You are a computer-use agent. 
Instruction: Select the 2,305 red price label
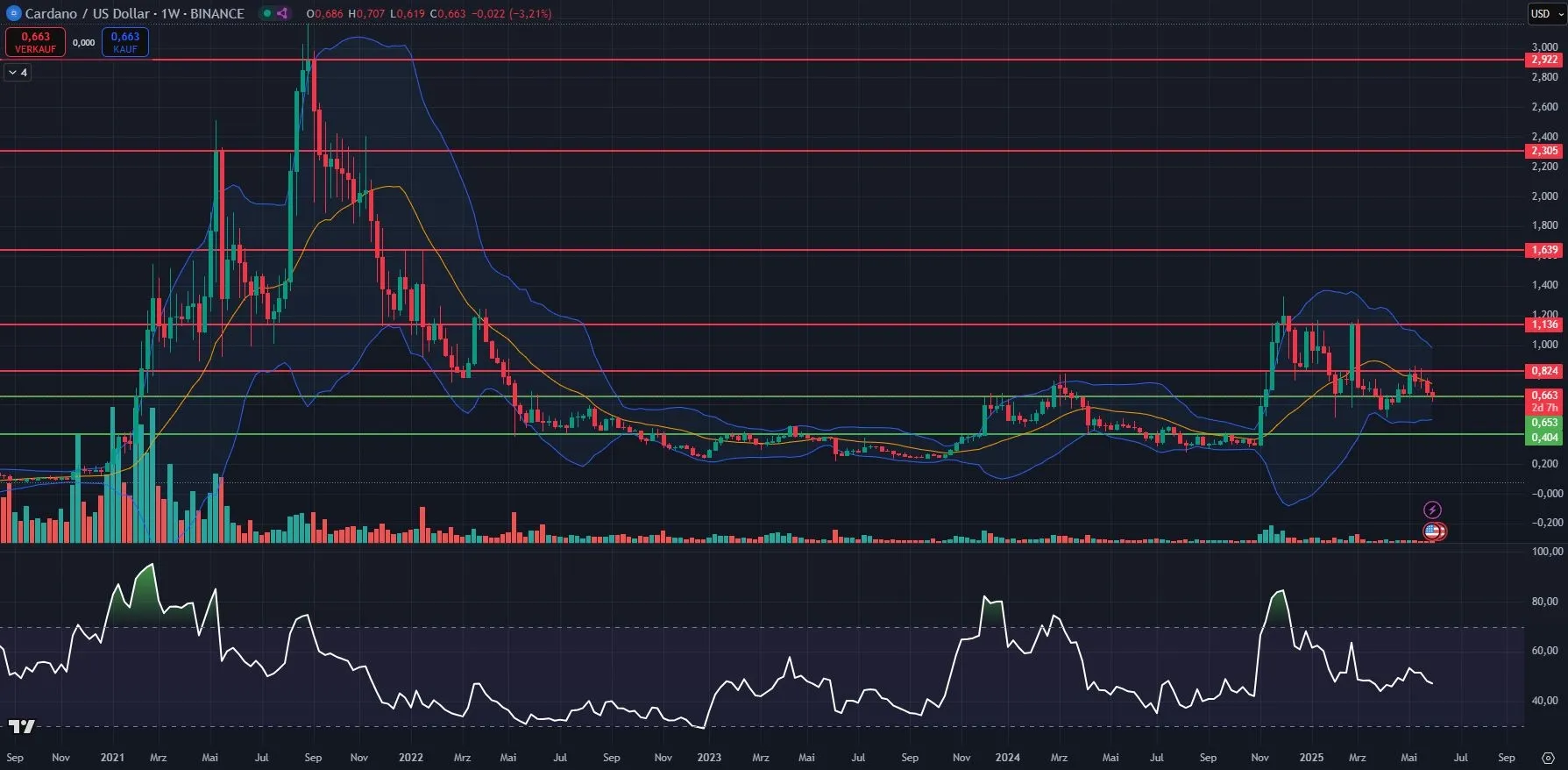[1544, 151]
